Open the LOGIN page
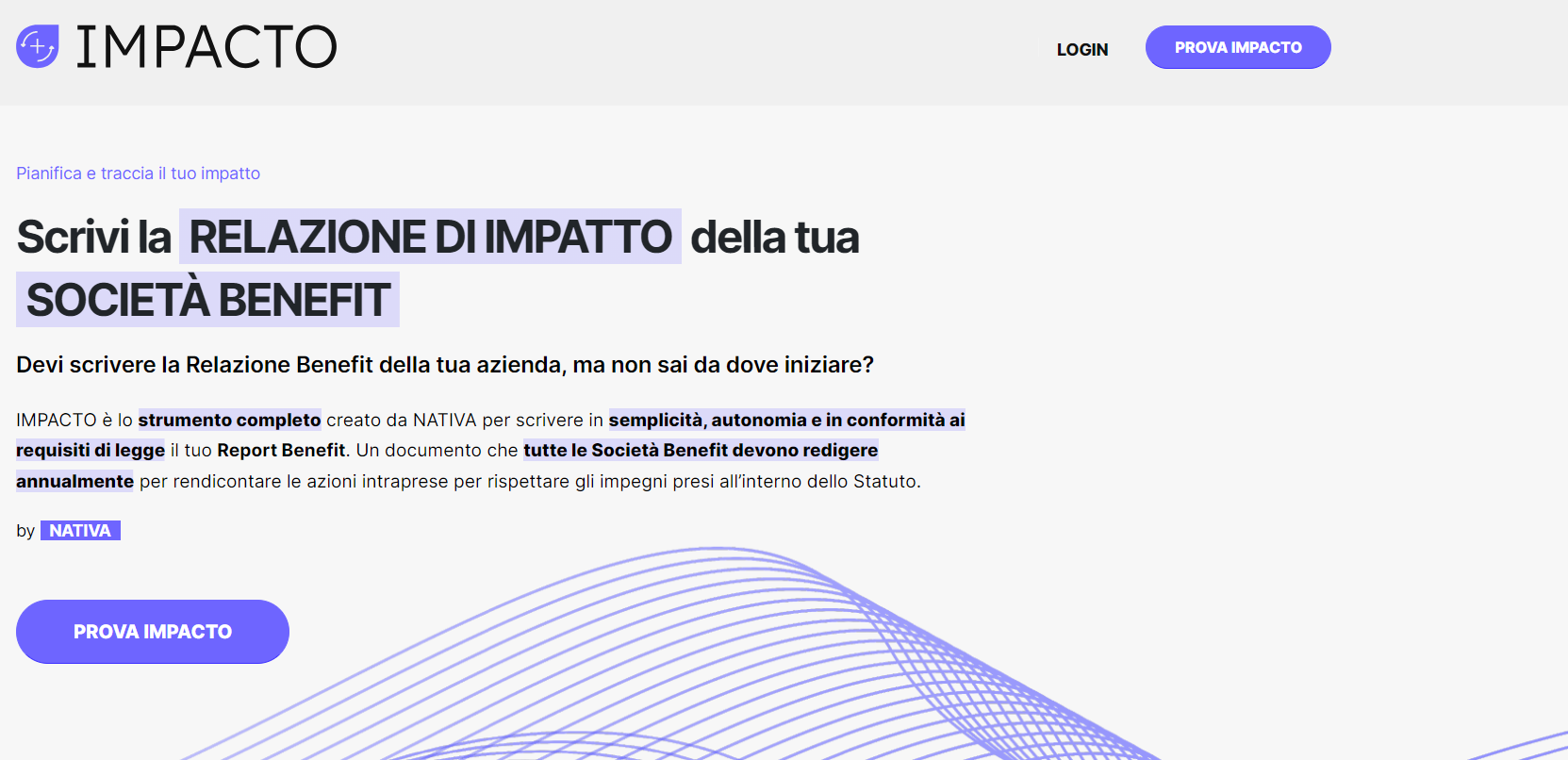This screenshot has height=760, width=1568. (1081, 49)
